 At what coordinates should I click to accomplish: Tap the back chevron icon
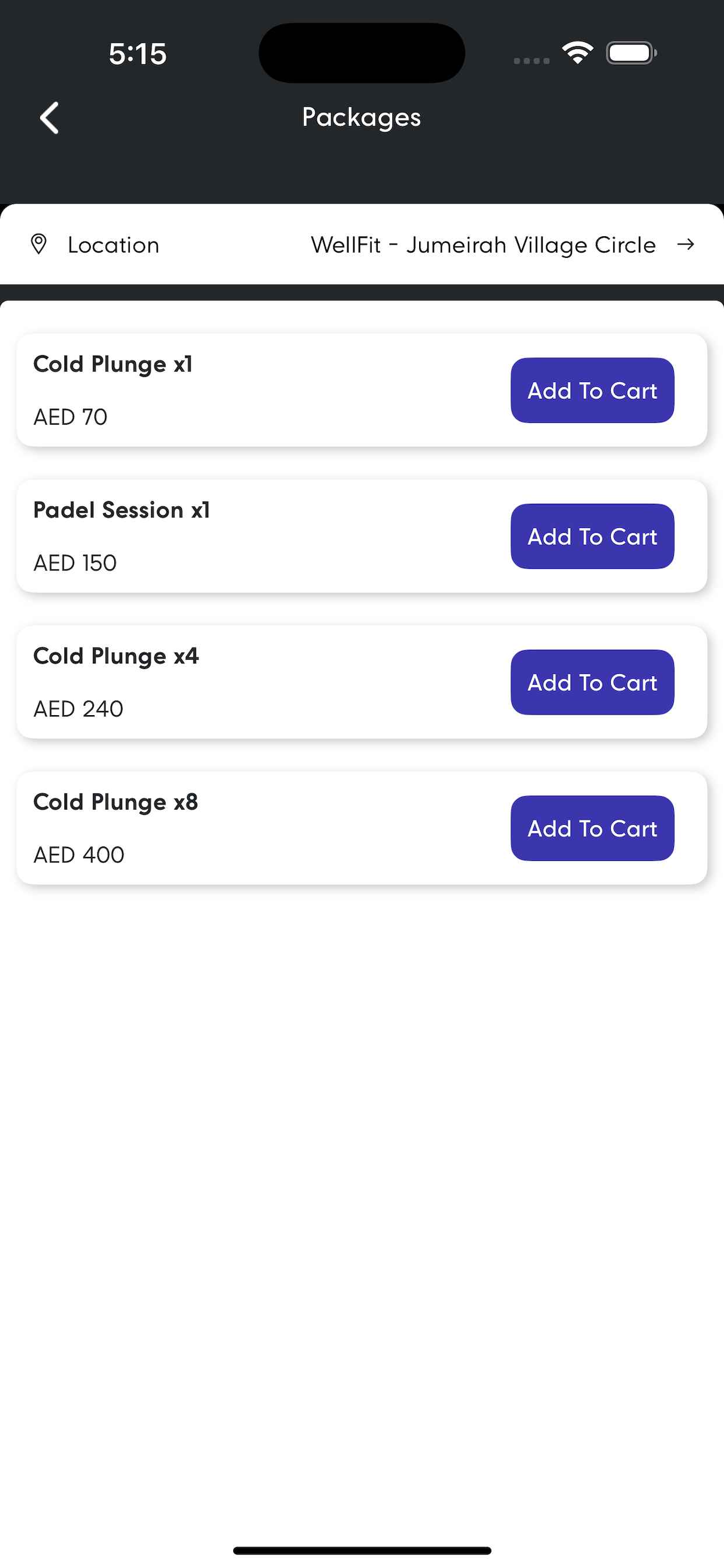coord(50,117)
